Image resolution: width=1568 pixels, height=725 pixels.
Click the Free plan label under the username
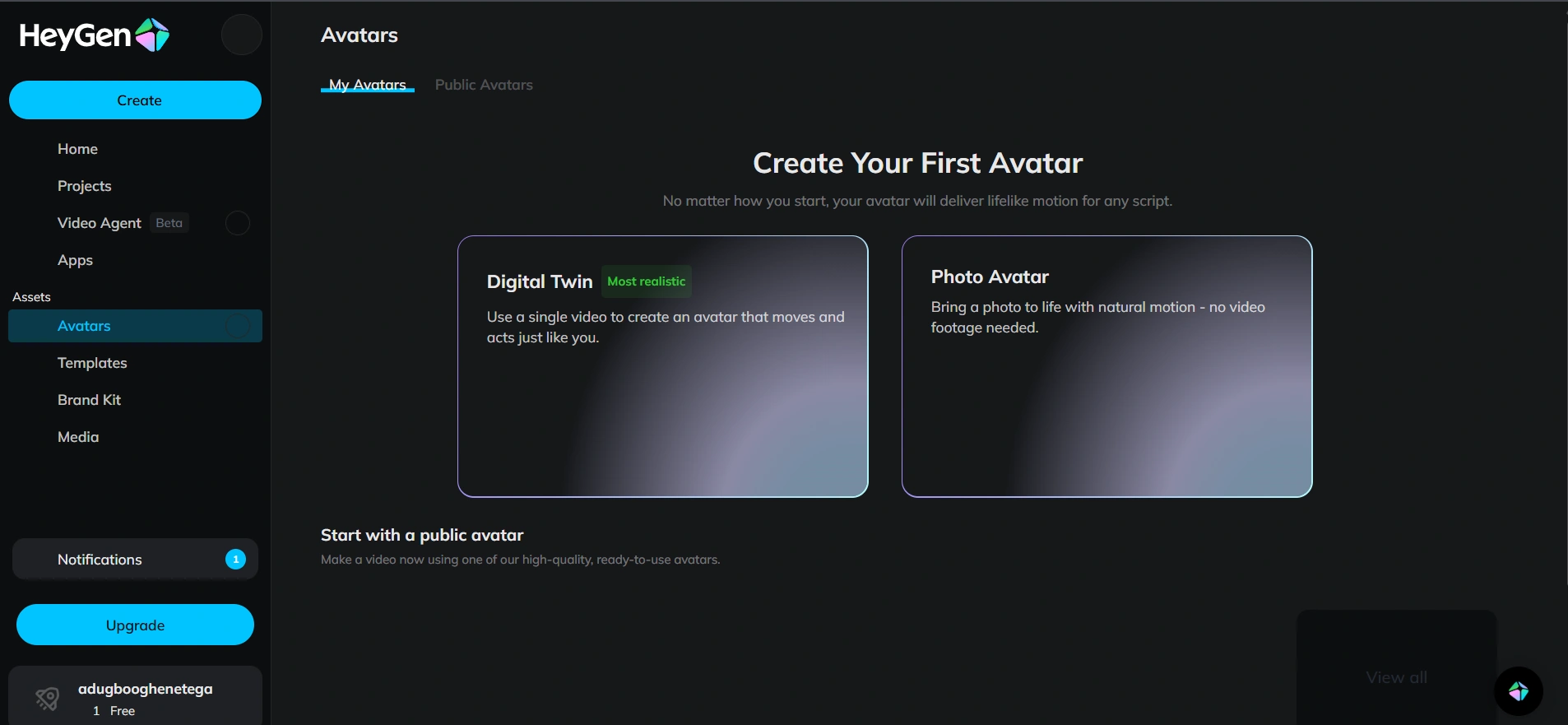tap(123, 711)
